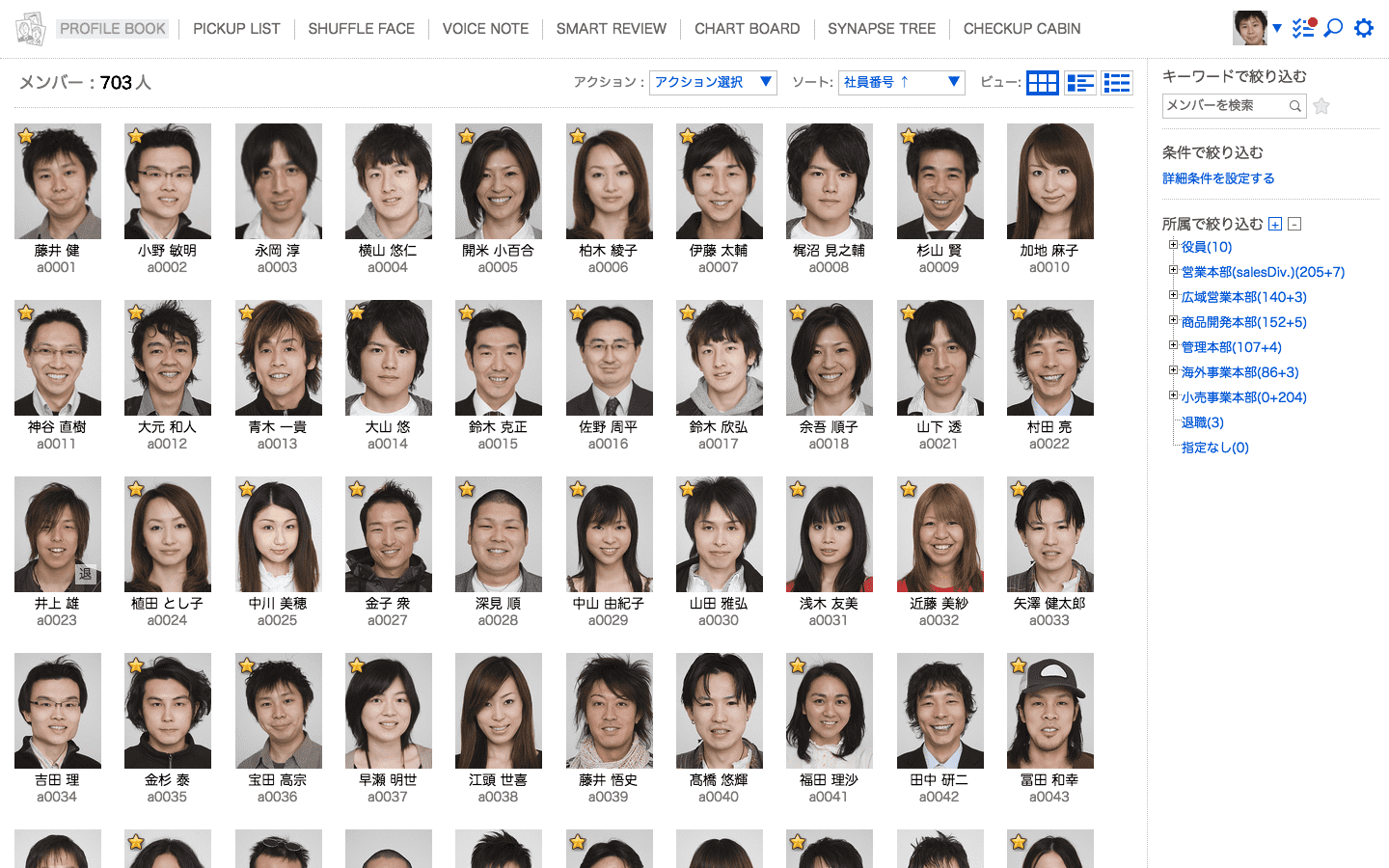Open the SYNAPSE TREE tab
This screenshot has width=1389, height=868.
pos(882,29)
